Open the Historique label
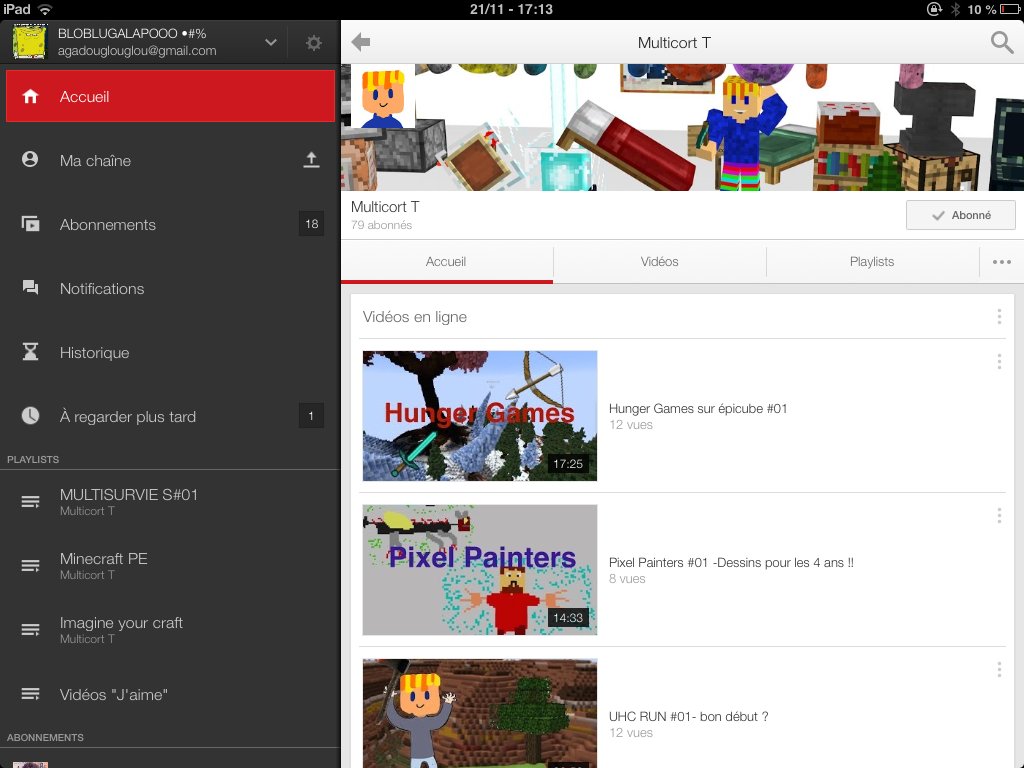The width and height of the screenshot is (1024, 768). pyautogui.click(x=95, y=353)
